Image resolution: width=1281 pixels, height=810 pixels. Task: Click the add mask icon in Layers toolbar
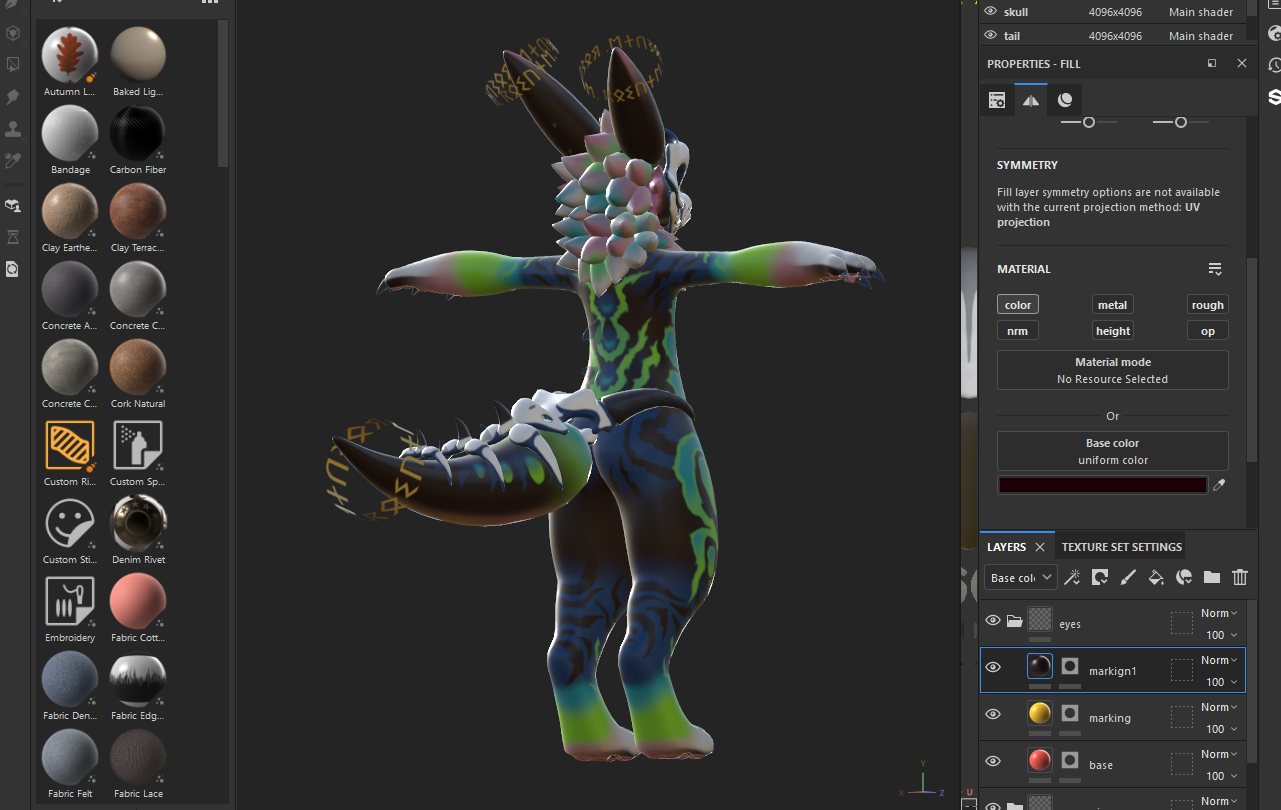click(x=1100, y=577)
